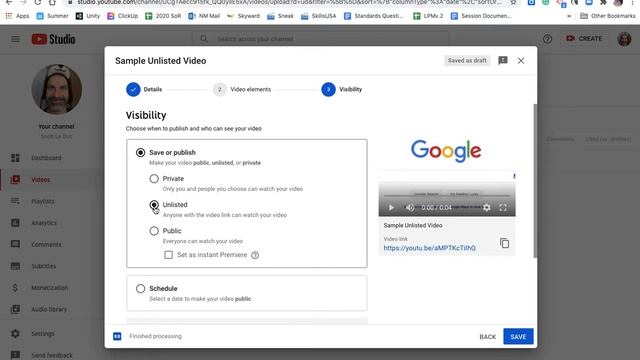This screenshot has height=360, width=640.
Task: Open the Sneak bookmark folder
Action: (280, 16)
